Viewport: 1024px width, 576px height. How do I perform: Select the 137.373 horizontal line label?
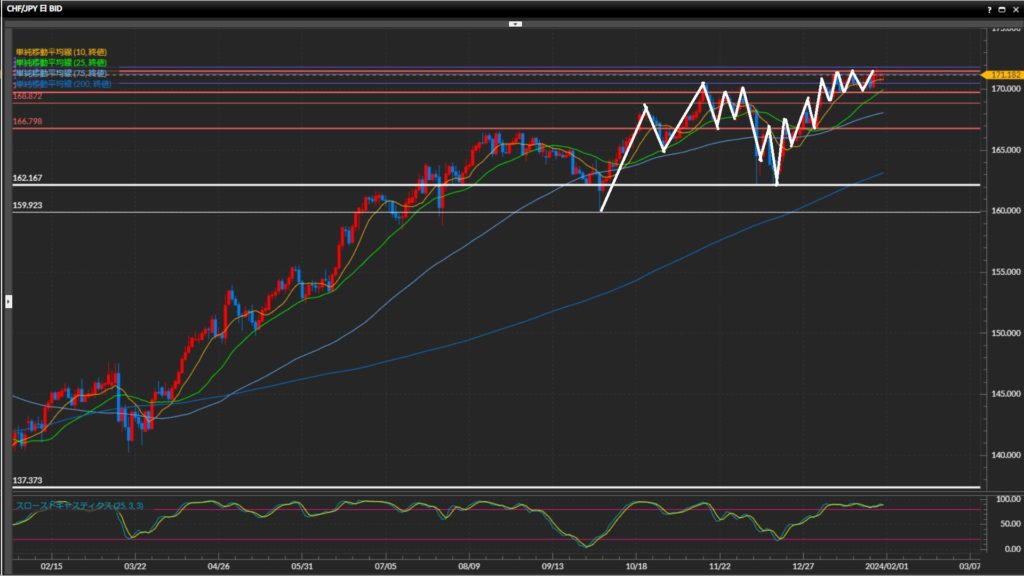tap(27, 481)
